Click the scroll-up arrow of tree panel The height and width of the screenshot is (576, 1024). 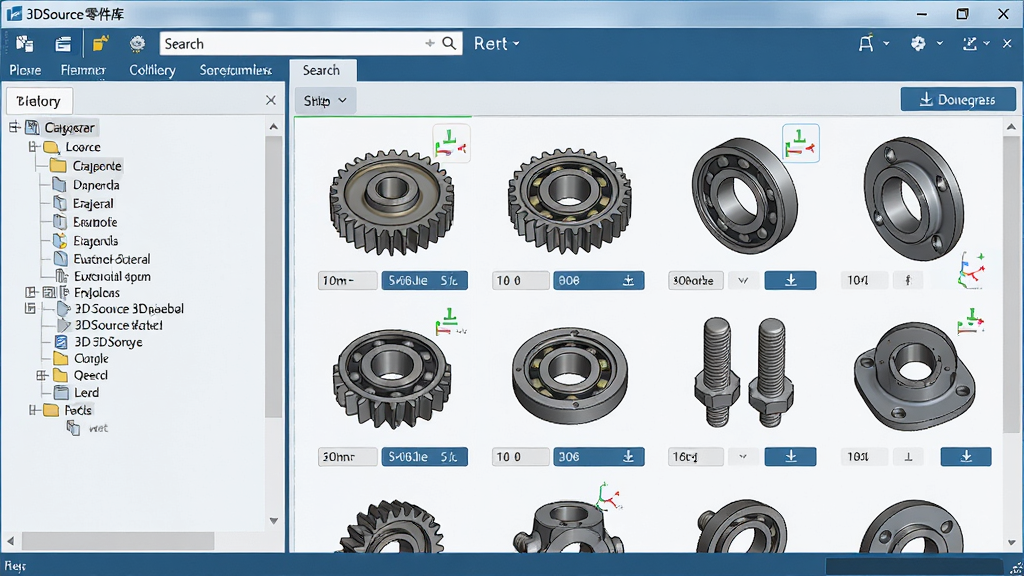[274, 127]
